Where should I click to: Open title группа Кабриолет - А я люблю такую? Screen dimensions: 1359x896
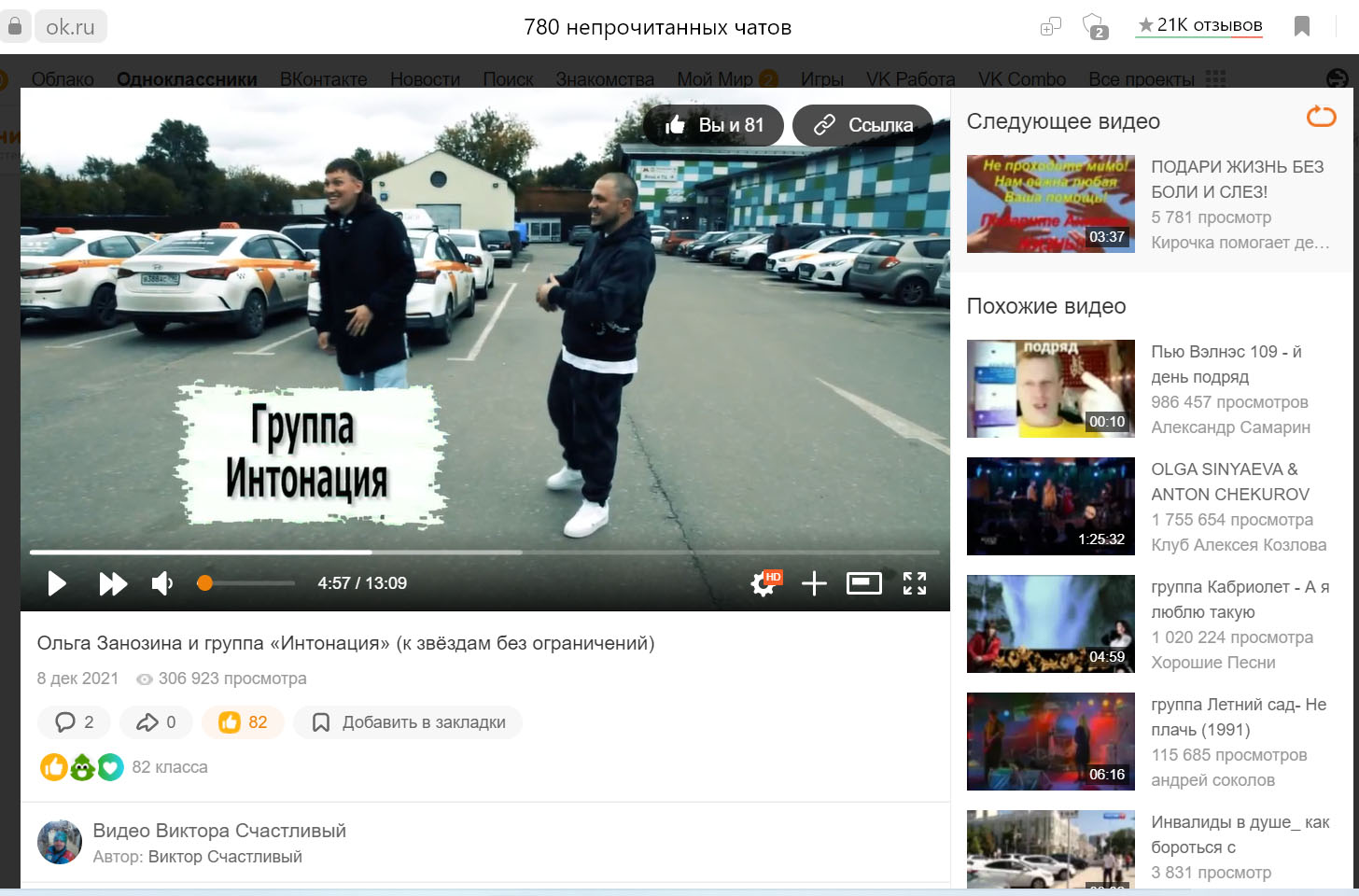(1240, 599)
